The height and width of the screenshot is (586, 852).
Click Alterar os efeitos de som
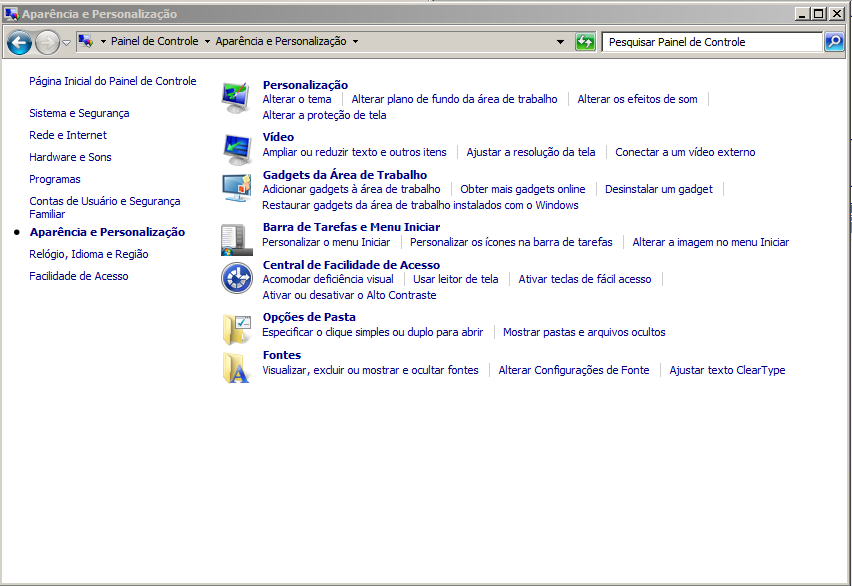[637, 99]
